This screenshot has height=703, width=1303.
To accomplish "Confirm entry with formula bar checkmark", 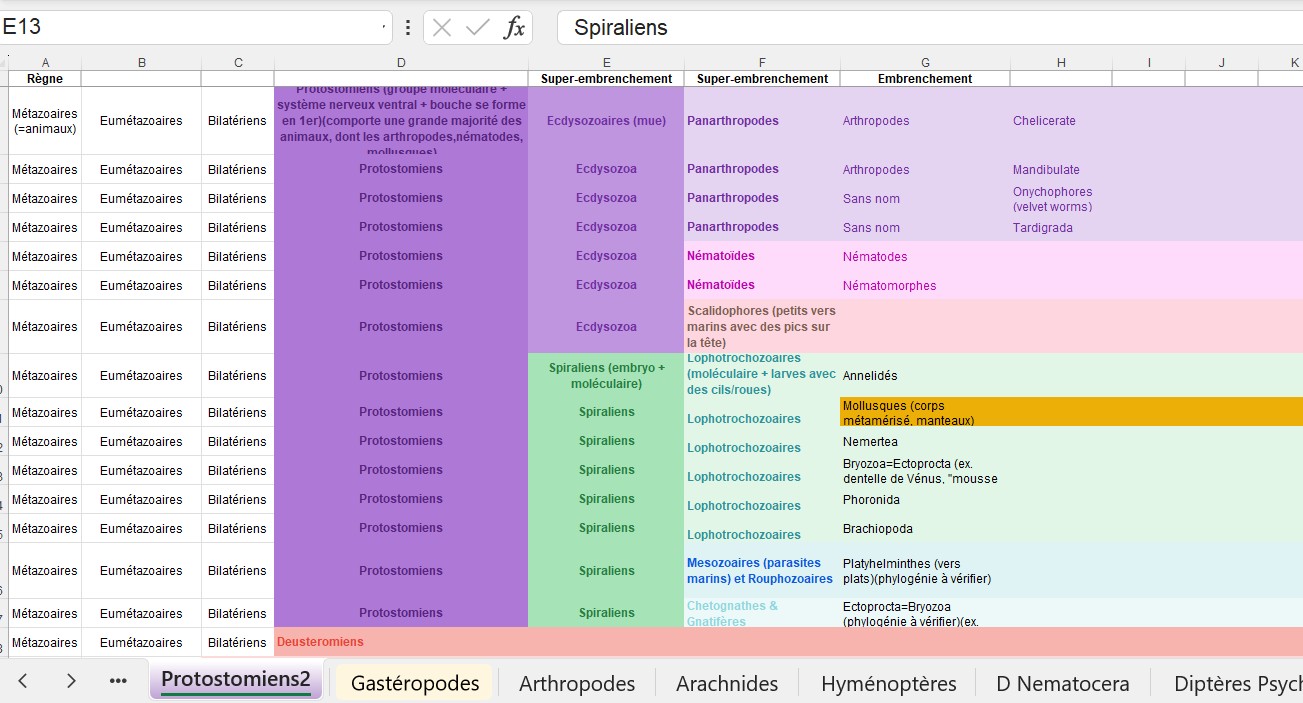I will tap(478, 28).
